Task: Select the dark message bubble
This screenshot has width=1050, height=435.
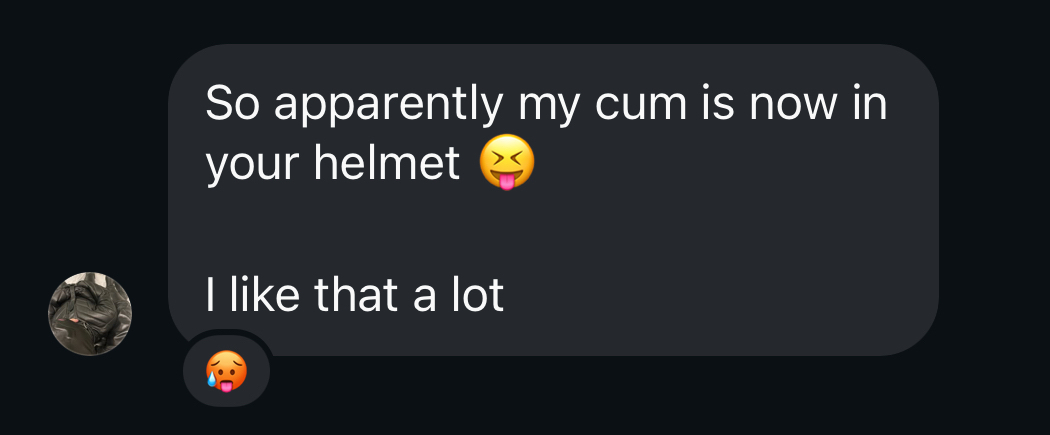Action: point(553,199)
